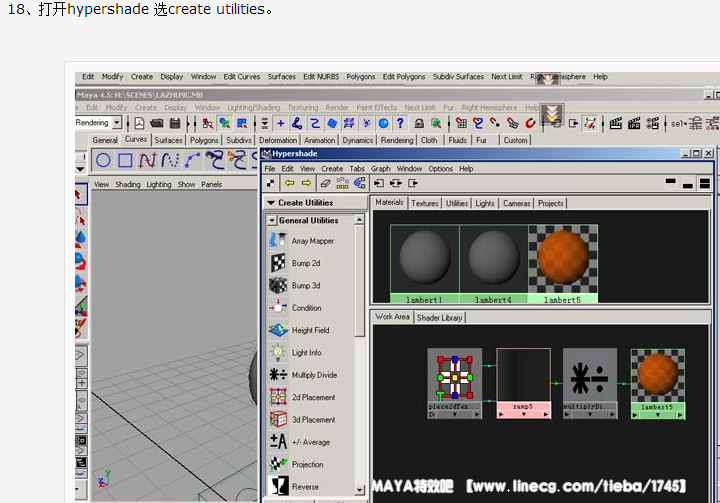
Task: Click the Reverse utility icon
Action: (277, 487)
